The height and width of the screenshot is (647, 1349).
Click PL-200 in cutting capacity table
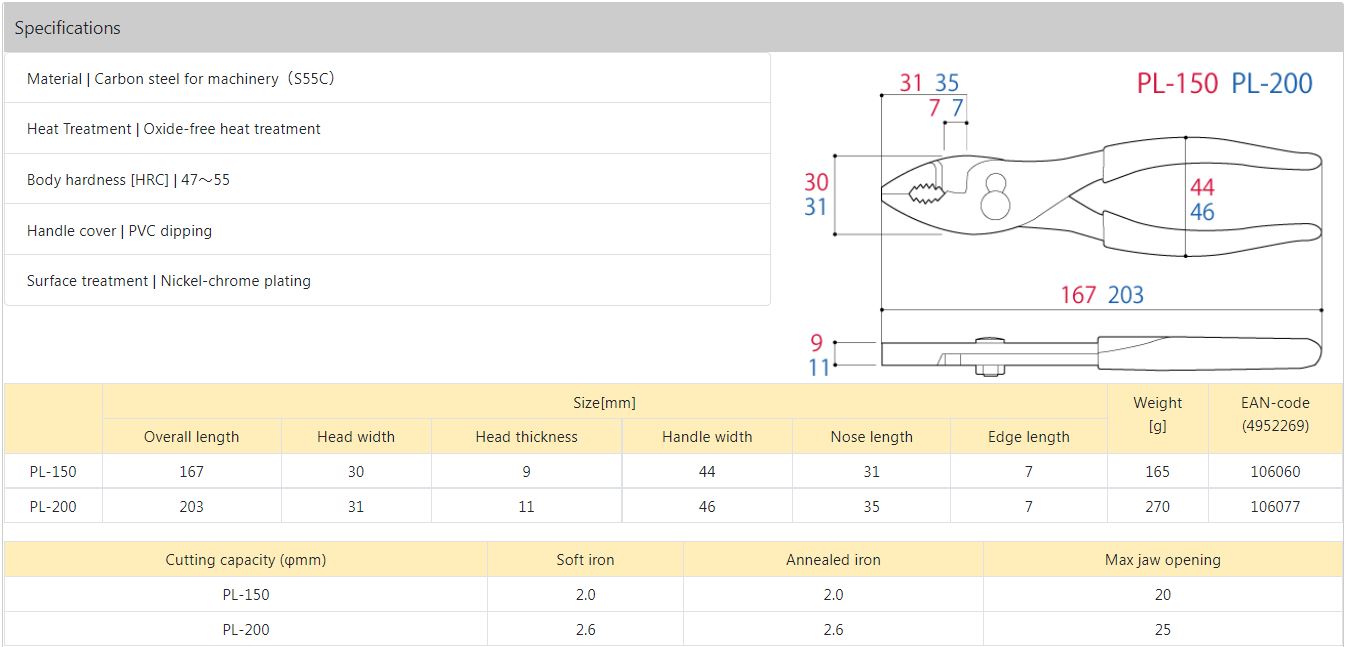(x=246, y=629)
